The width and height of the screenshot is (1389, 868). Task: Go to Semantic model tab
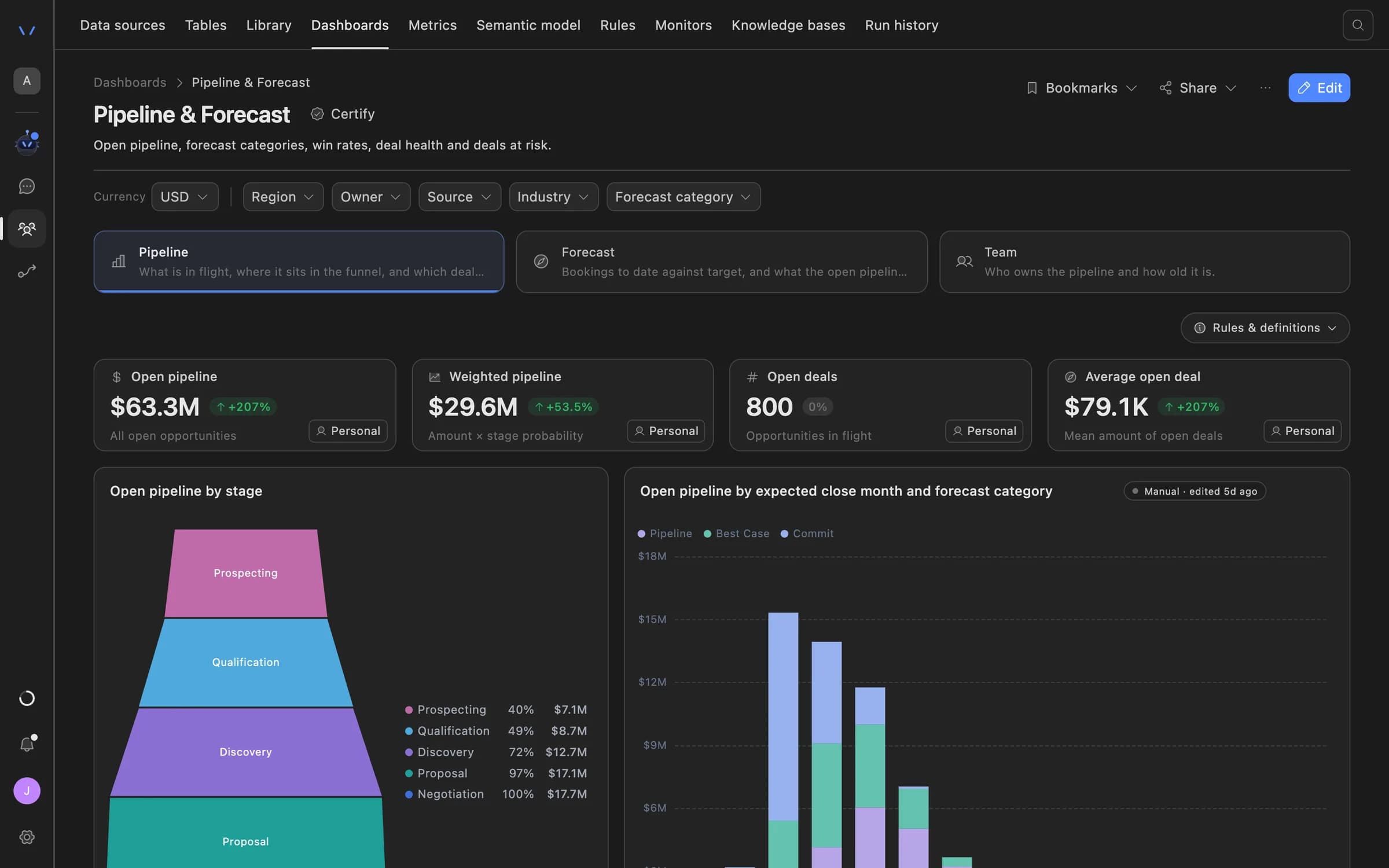(x=528, y=25)
